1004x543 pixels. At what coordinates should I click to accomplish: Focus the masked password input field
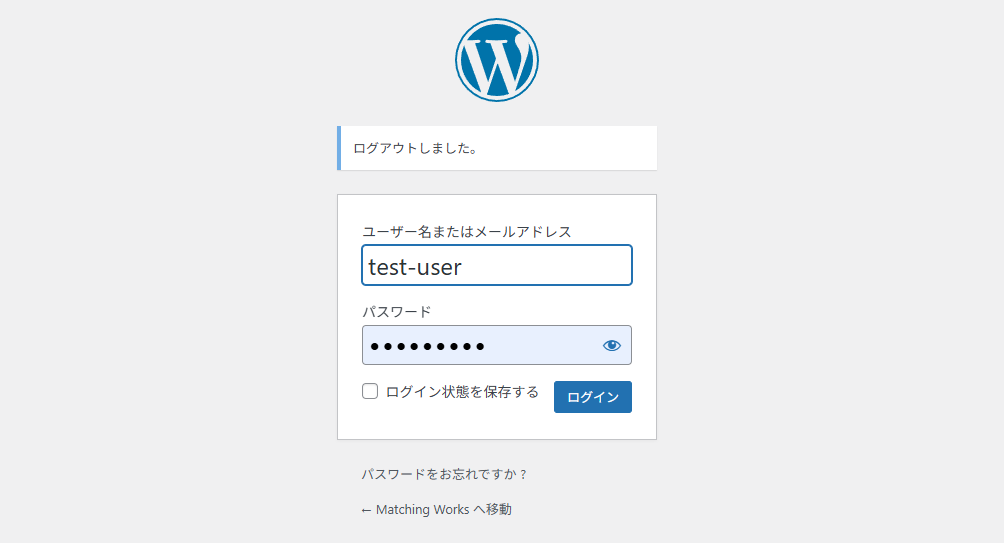pyautogui.click(x=480, y=346)
